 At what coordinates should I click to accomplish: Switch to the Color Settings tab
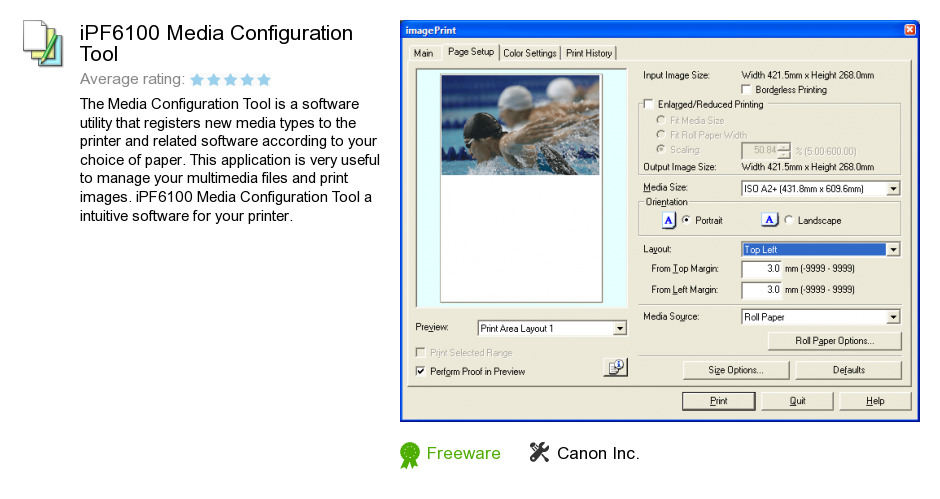529,53
